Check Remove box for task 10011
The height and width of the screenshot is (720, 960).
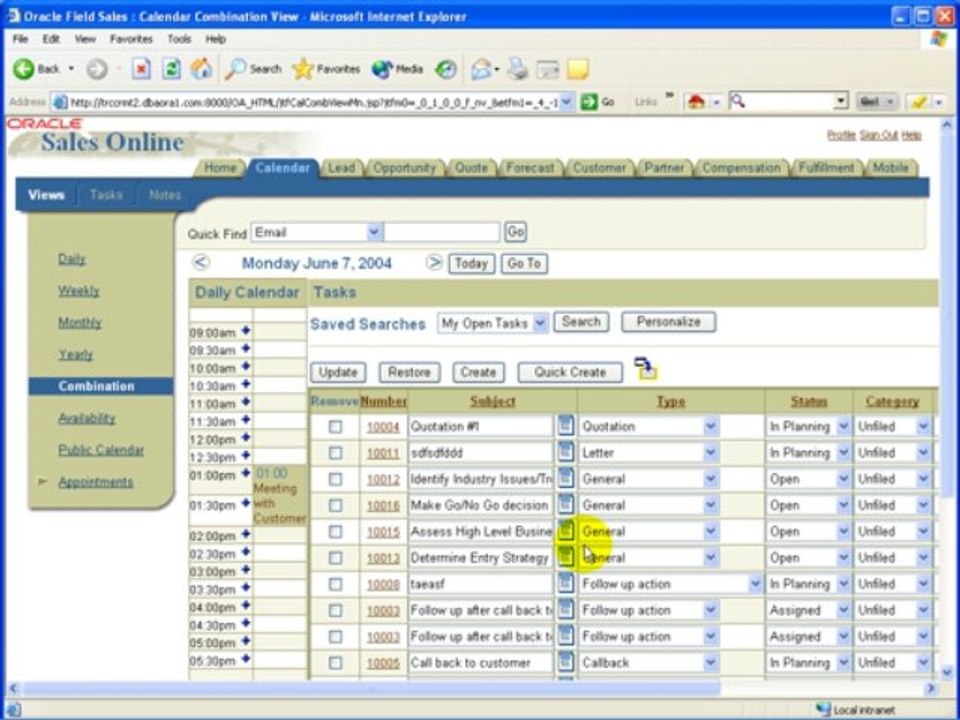tap(335, 452)
